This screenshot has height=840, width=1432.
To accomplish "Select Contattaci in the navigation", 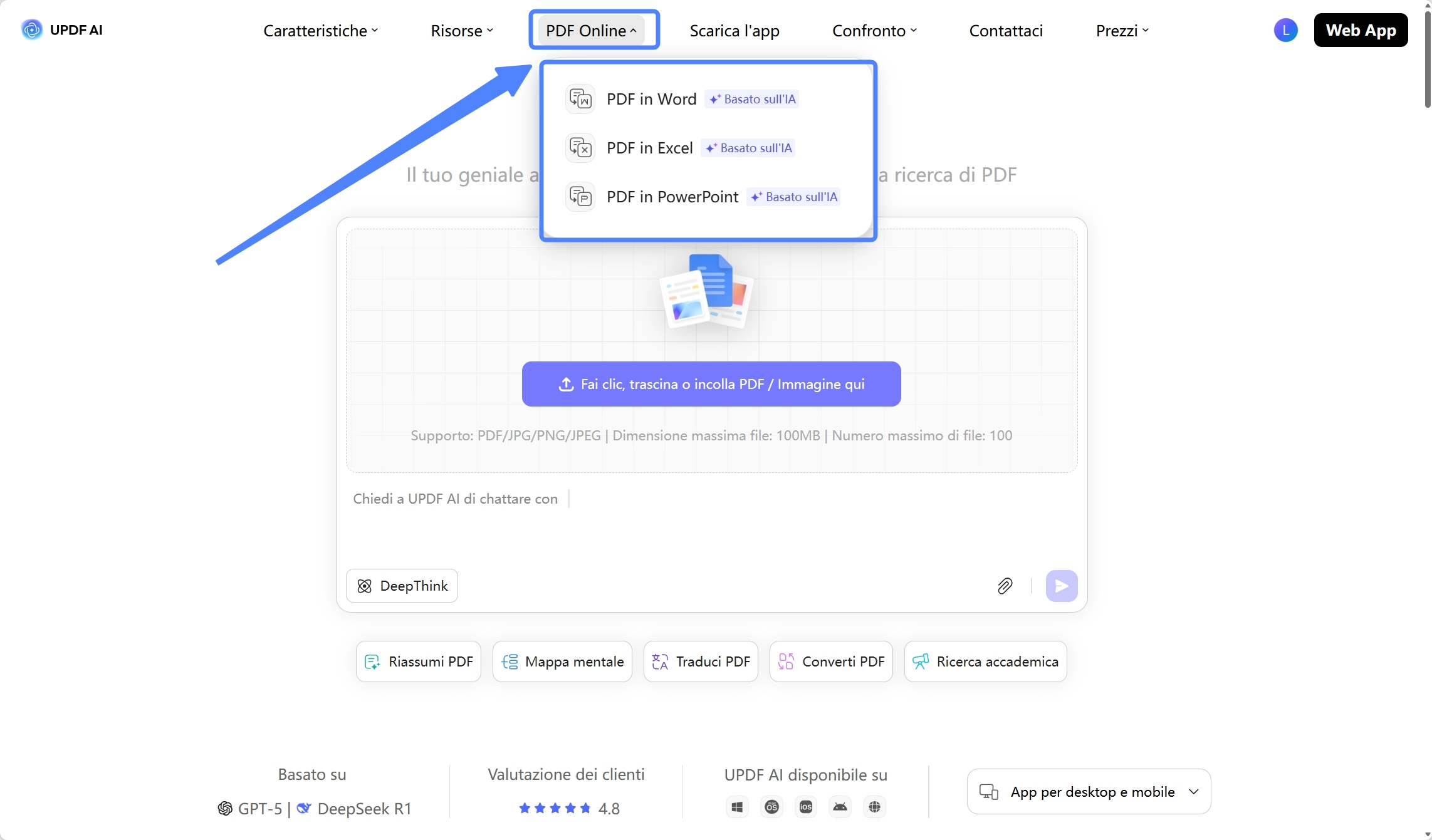I will pyautogui.click(x=1006, y=30).
